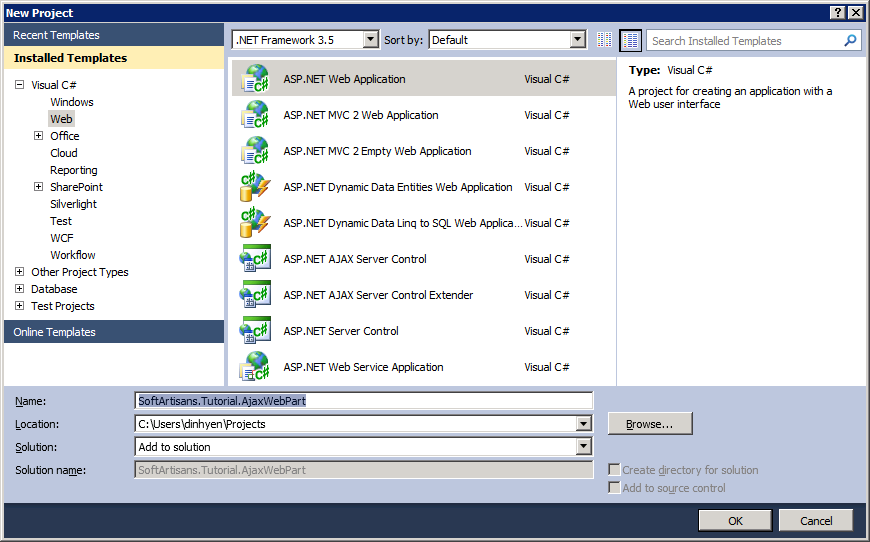The image size is (870, 542).
Task: Click the ASP.NET MVC 2 Empty Web Application icon
Action: 255,150
